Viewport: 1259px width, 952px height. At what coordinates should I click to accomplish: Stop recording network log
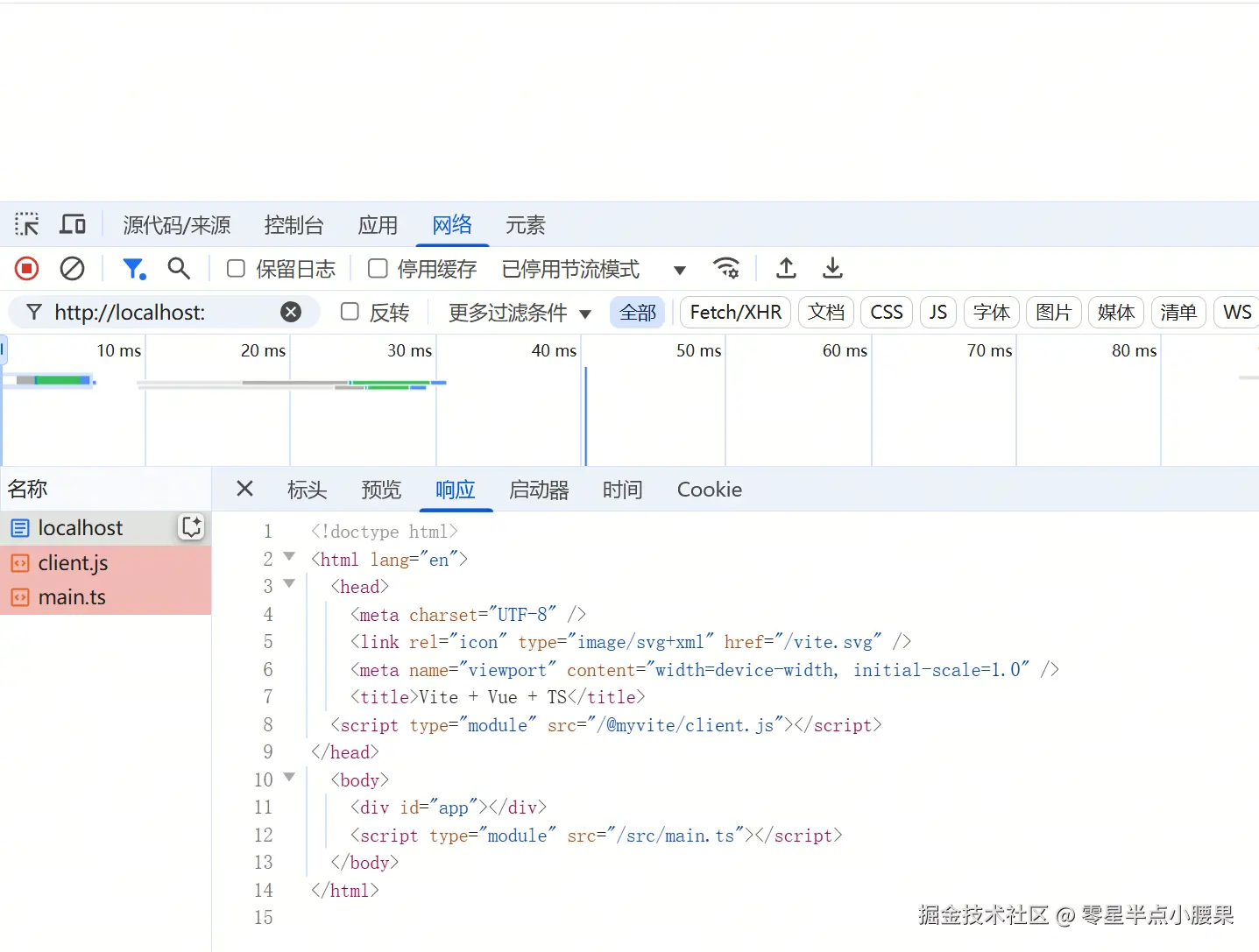pyautogui.click(x=27, y=268)
